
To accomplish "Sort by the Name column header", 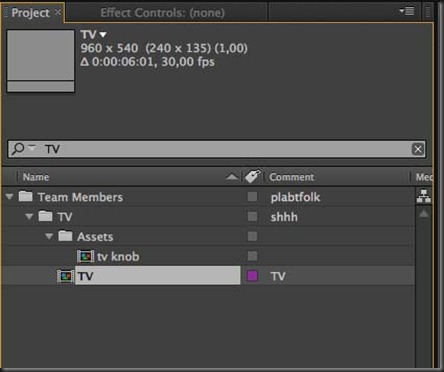I will (x=36, y=177).
